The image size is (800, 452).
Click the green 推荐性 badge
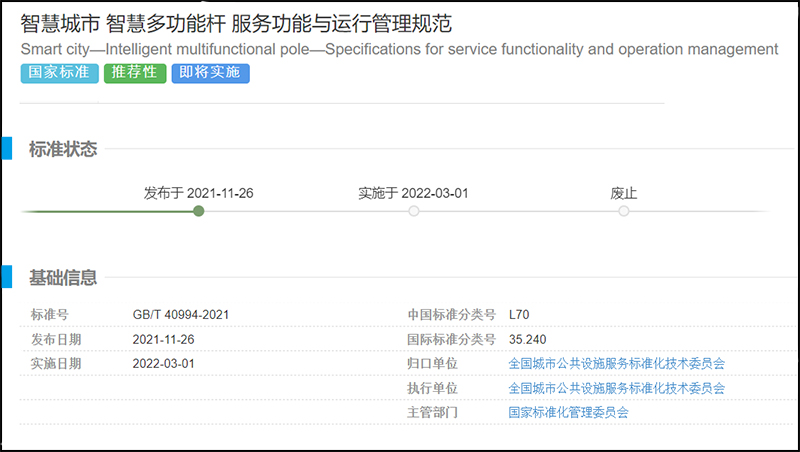click(x=135, y=73)
